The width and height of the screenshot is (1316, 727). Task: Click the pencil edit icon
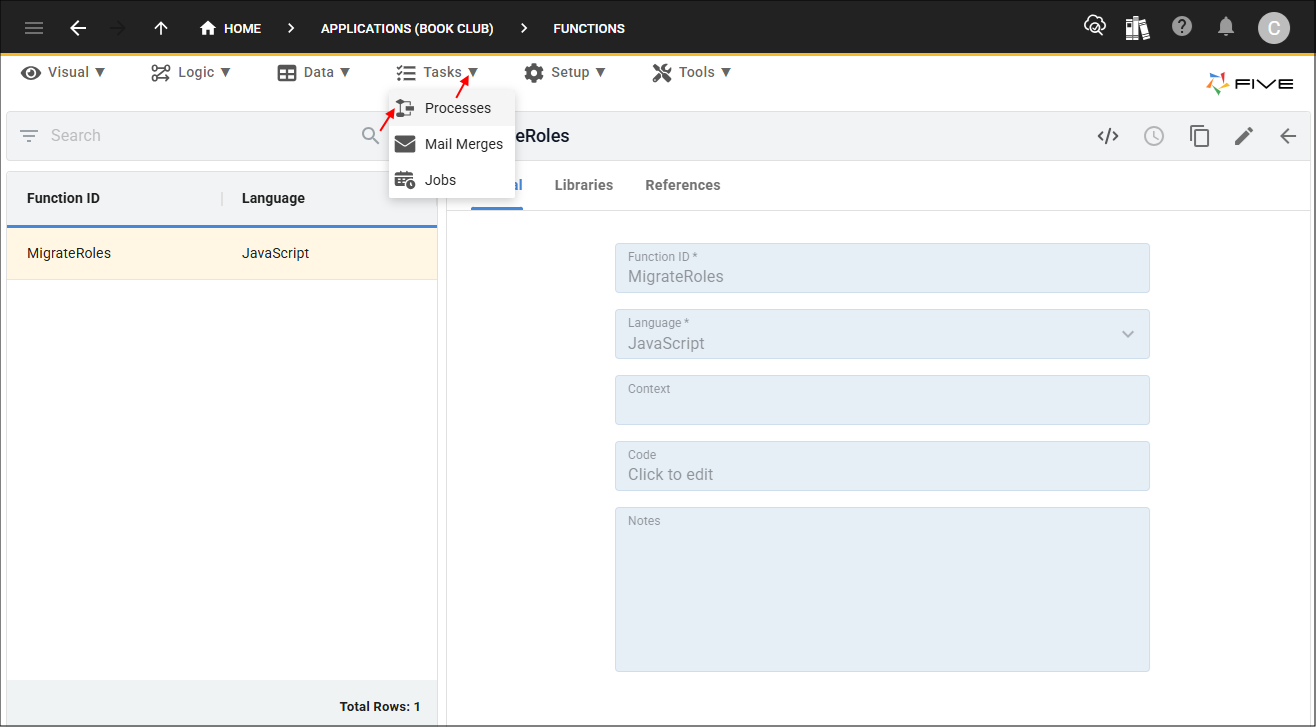[x=1244, y=136]
